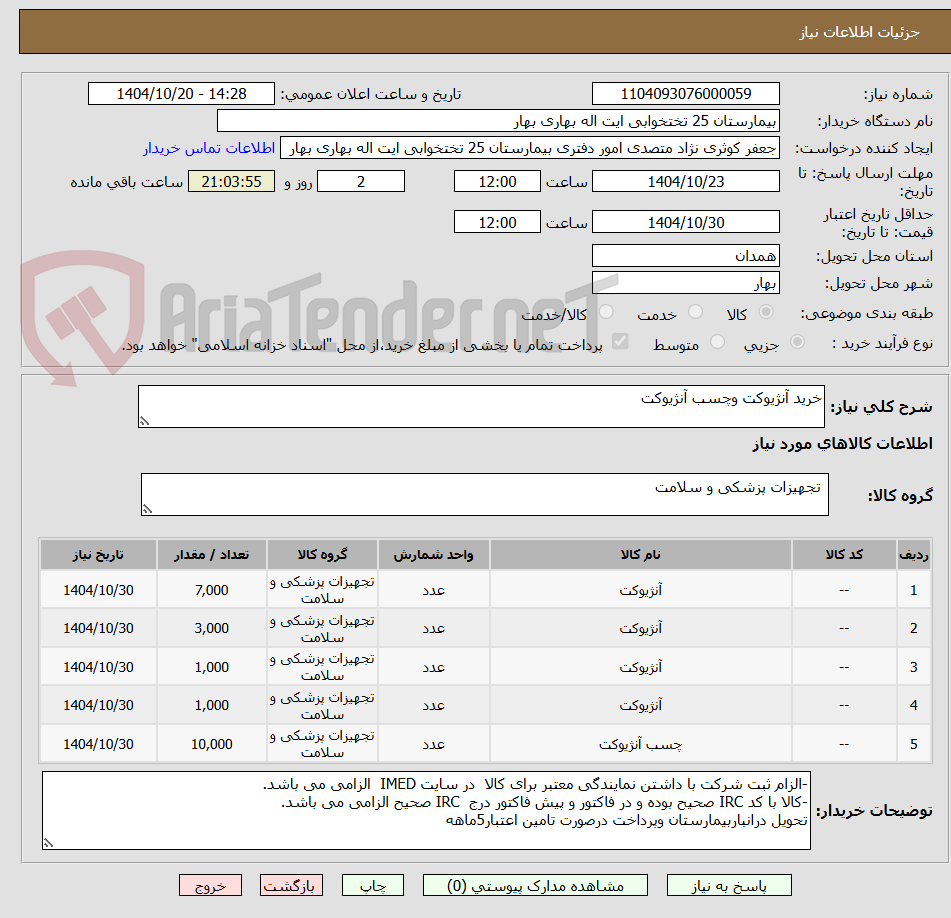This screenshot has width=951, height=918.
Task: Click the ردیف column header
Action: pyautogui.click(x=913, y=555)
